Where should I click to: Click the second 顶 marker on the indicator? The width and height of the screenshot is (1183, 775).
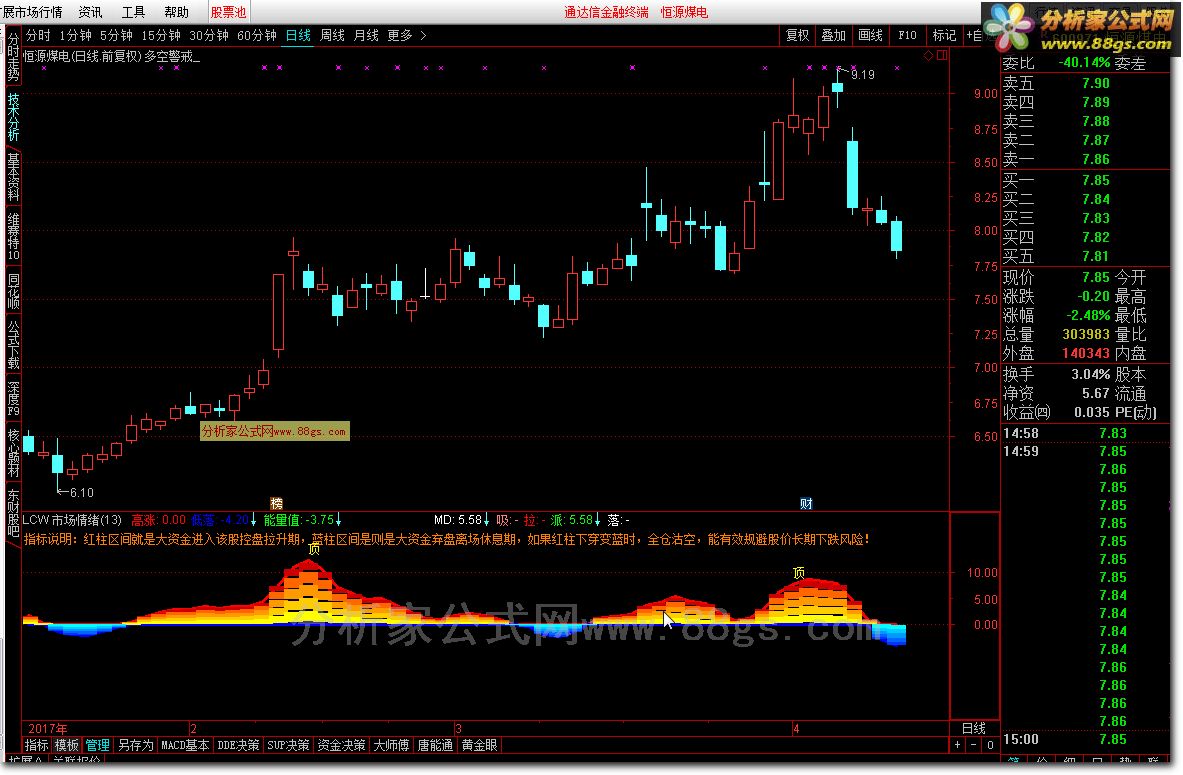tap(799, 573)
